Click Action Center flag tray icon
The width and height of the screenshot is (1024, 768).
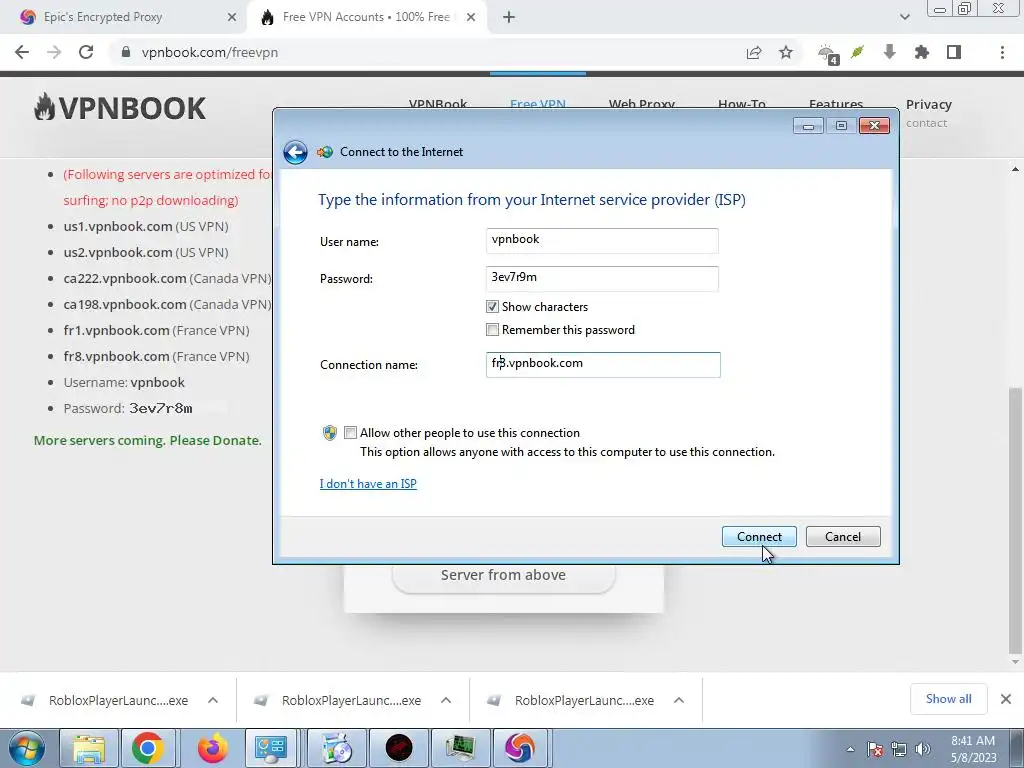pos(875,749)
